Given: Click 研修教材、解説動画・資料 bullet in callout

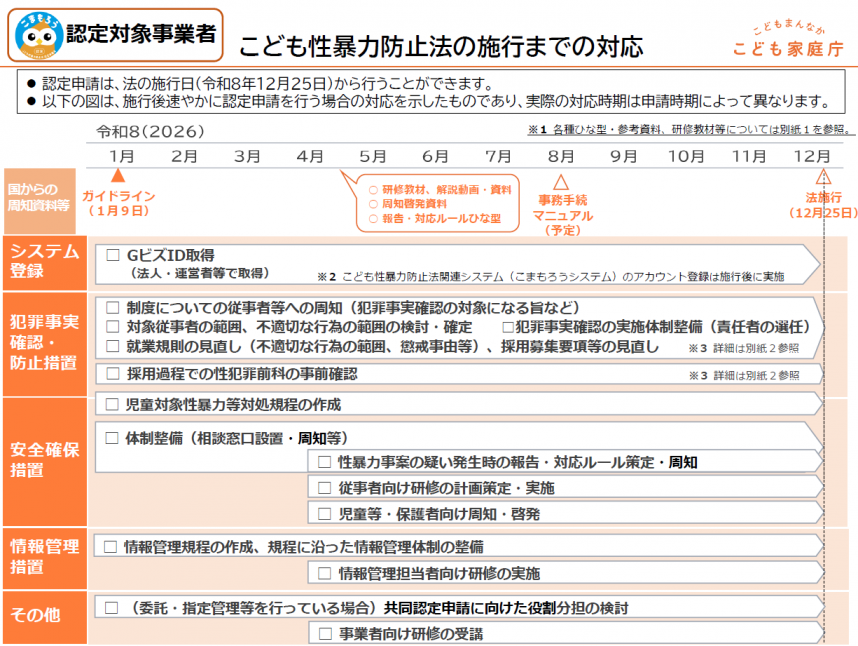Looking at the screenshot, I should pos(440,189).
